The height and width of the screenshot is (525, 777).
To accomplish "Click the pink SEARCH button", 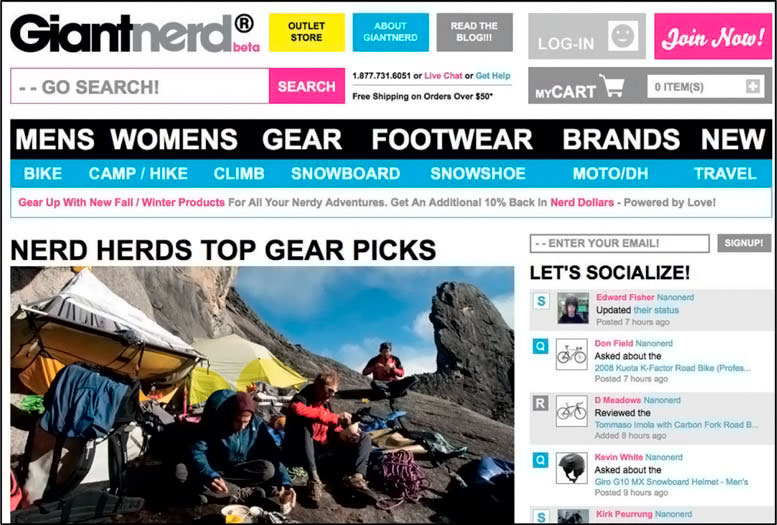I will pos(307,86).
